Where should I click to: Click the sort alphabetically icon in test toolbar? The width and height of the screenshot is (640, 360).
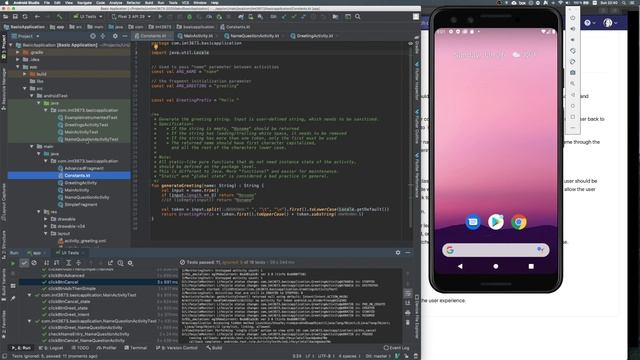tap(47, 263)
